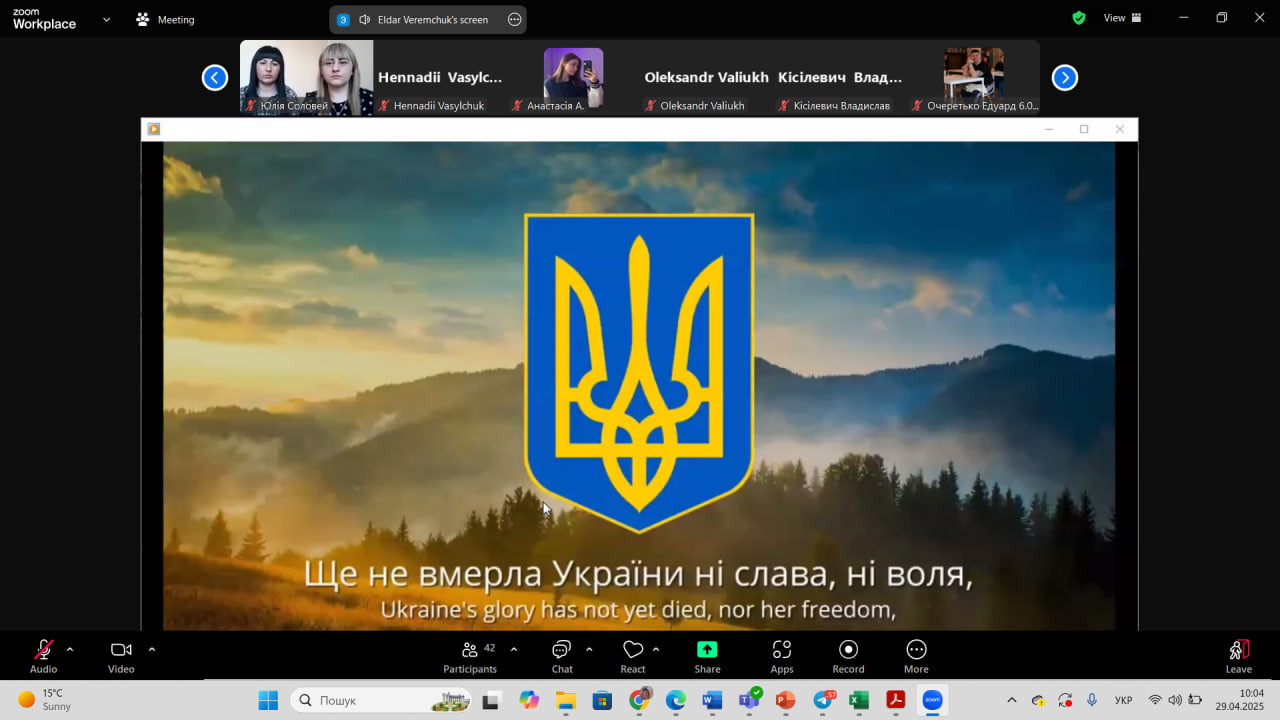
Task: Switch to Google Chrome on taskbar
Action: tap(639, 700)
